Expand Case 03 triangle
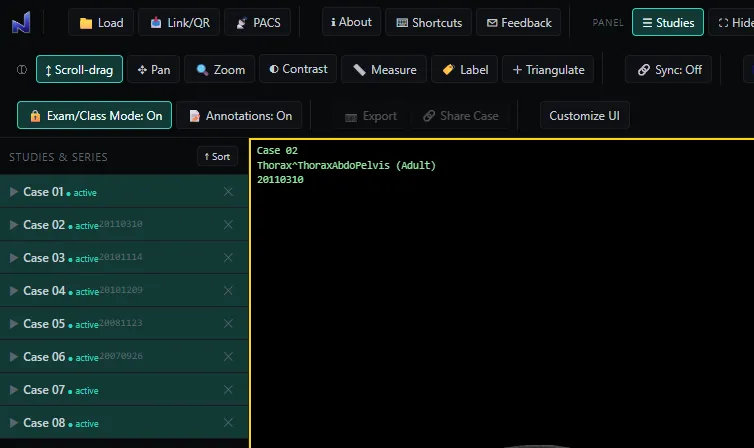754x448 pixels. [14, 258]
